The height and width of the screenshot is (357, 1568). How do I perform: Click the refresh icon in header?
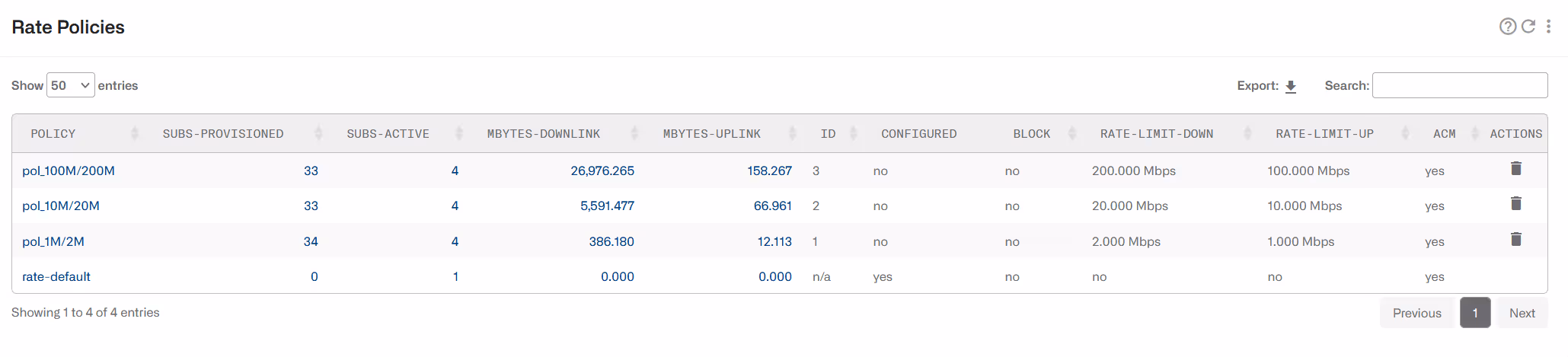coord(1528,27)
